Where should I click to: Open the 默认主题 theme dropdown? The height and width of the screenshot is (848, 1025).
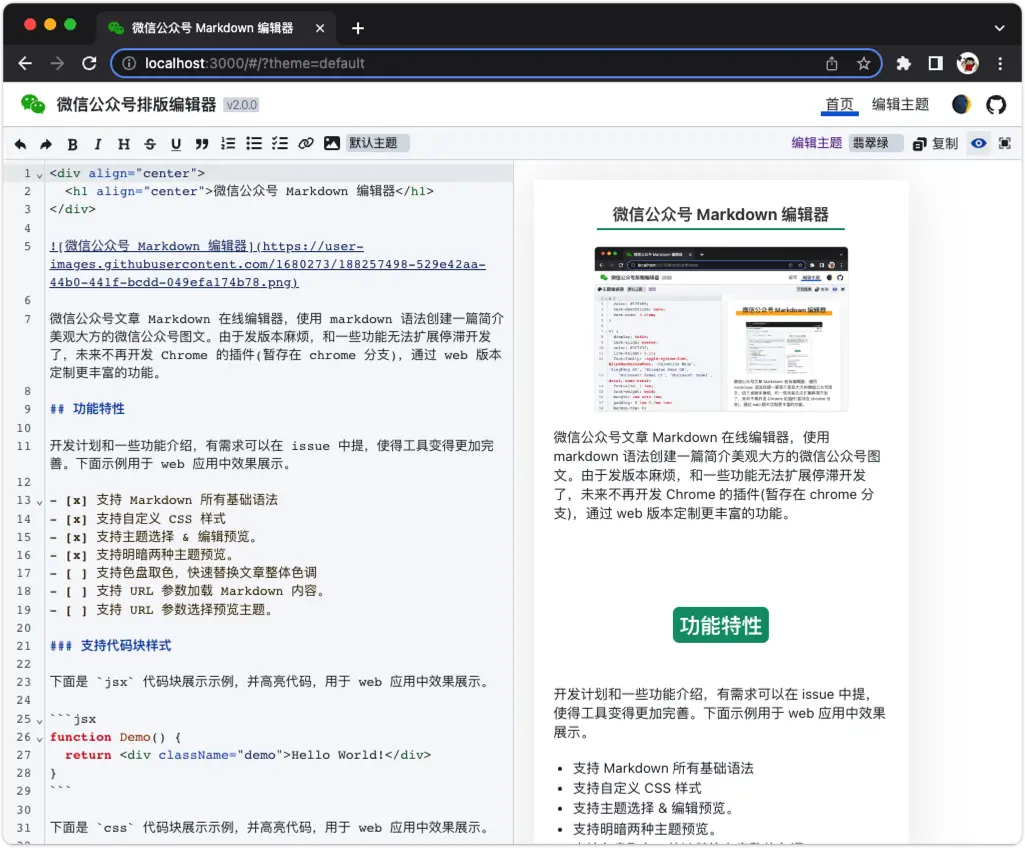[x=377, y=143]
